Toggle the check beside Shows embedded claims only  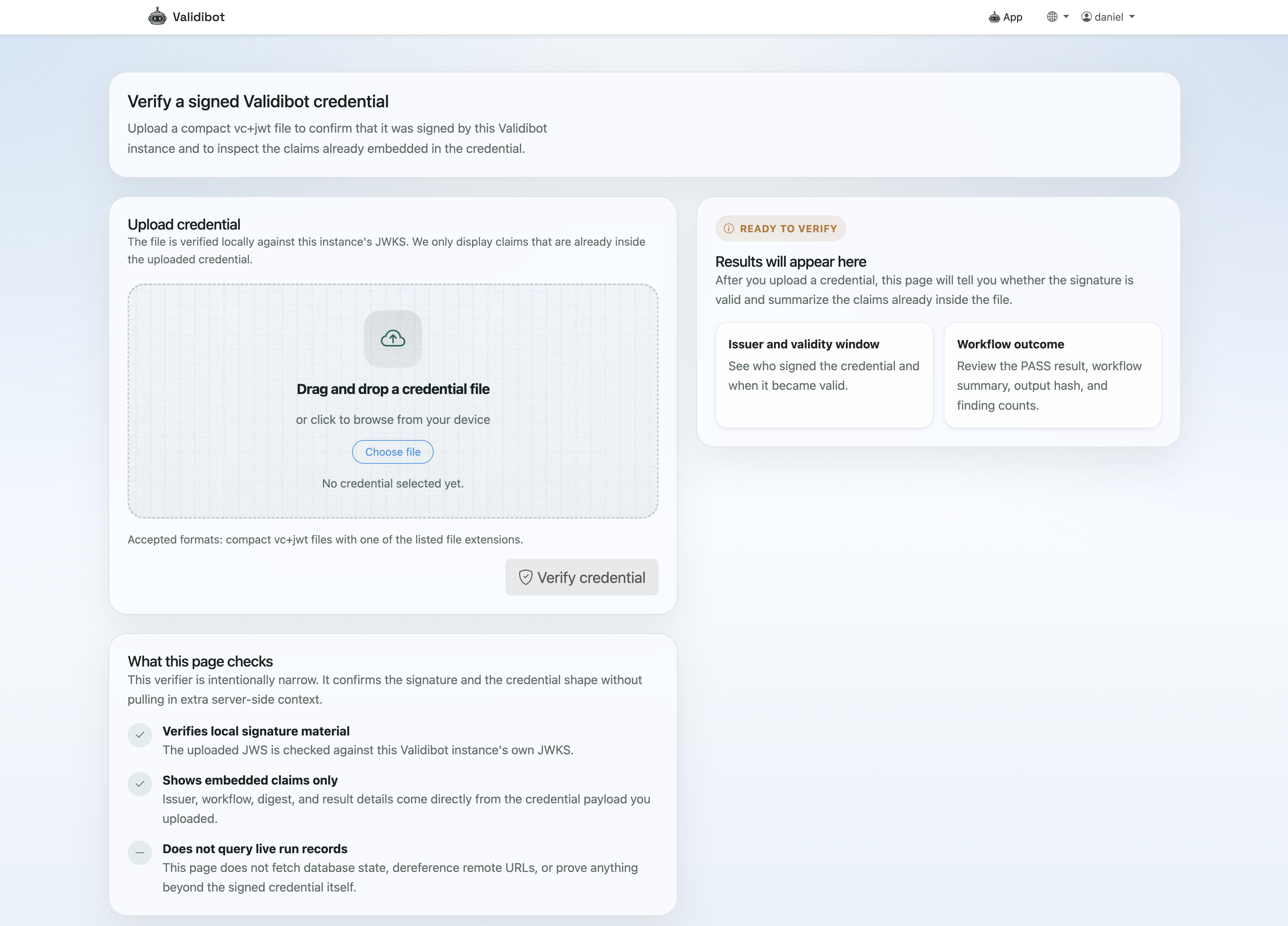pyautogui.click(x=140, y=784)
